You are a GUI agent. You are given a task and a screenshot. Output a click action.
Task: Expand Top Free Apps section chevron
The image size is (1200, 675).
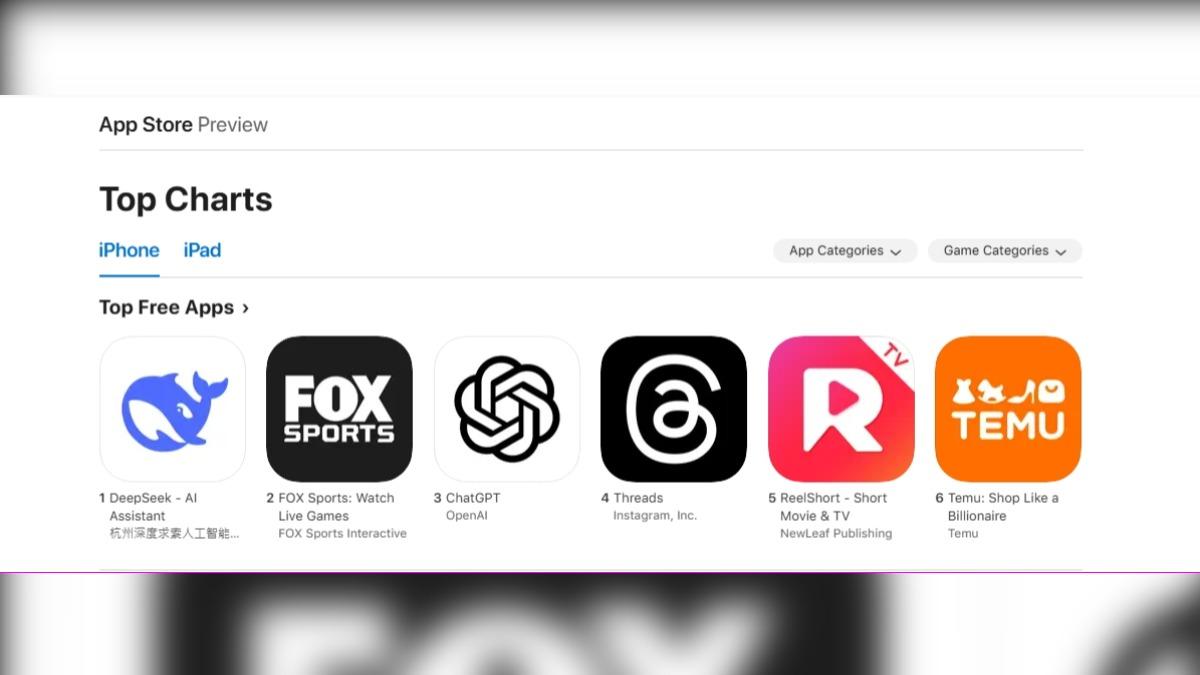click(x=245, y=308)
